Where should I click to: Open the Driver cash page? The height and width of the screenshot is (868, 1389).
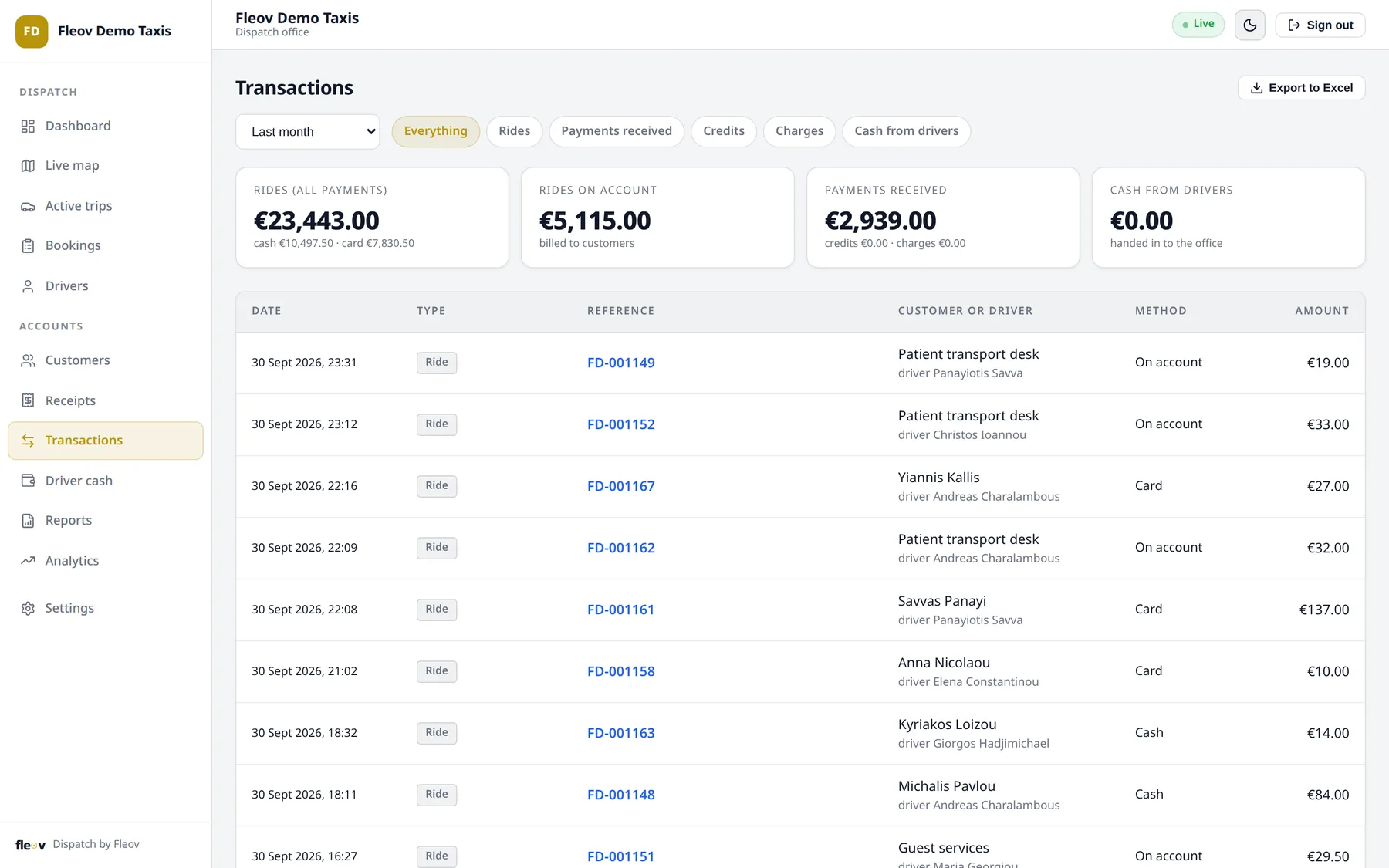coord(106,481)
